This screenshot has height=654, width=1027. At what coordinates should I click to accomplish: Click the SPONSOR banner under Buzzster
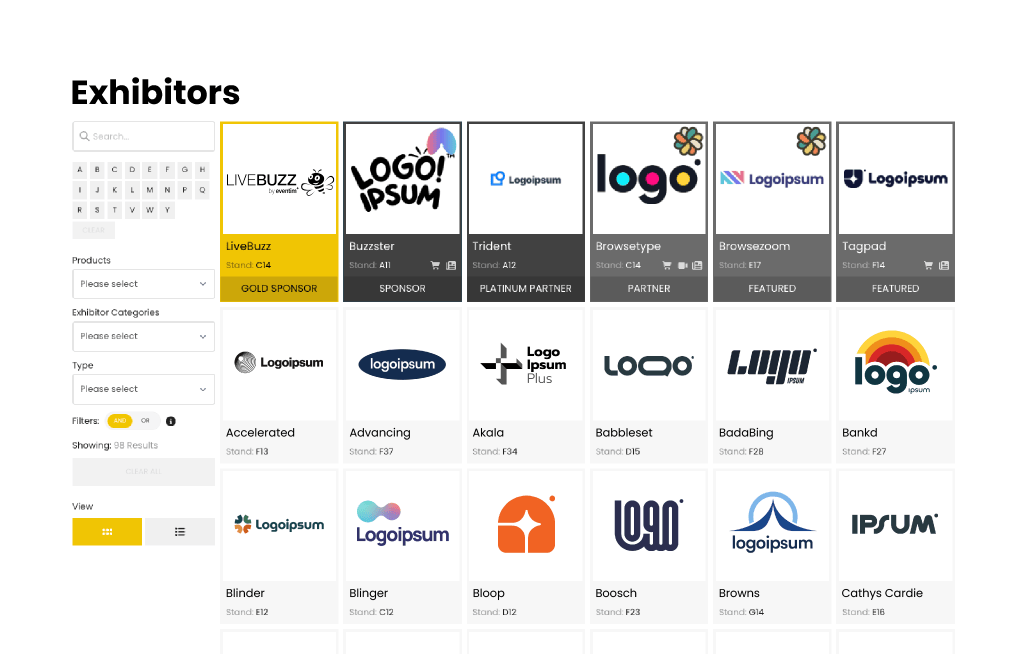coord(402,289)
